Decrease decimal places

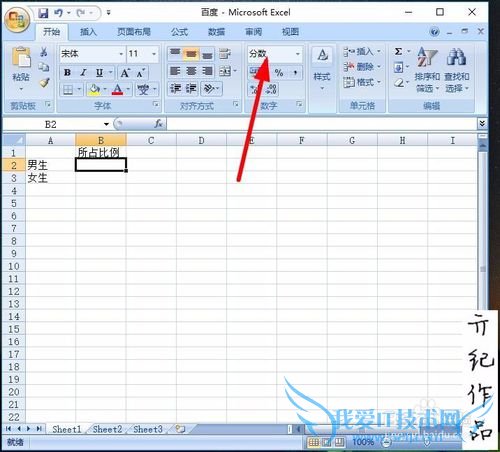click(x=271, y=89)
